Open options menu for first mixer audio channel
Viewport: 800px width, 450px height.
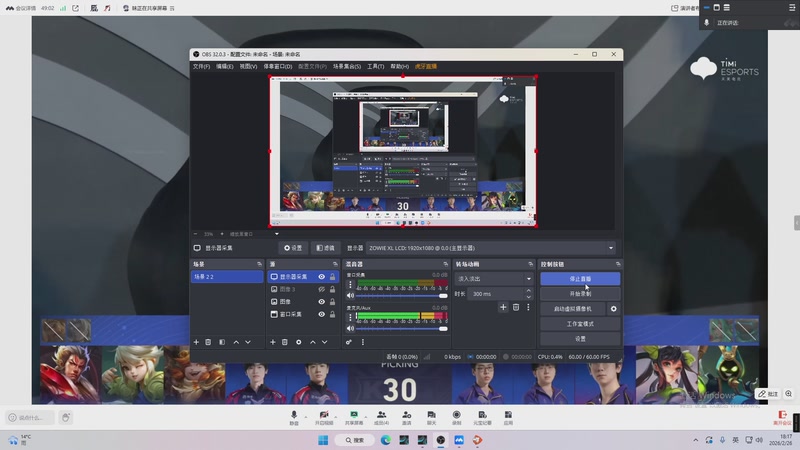point(350,285)
